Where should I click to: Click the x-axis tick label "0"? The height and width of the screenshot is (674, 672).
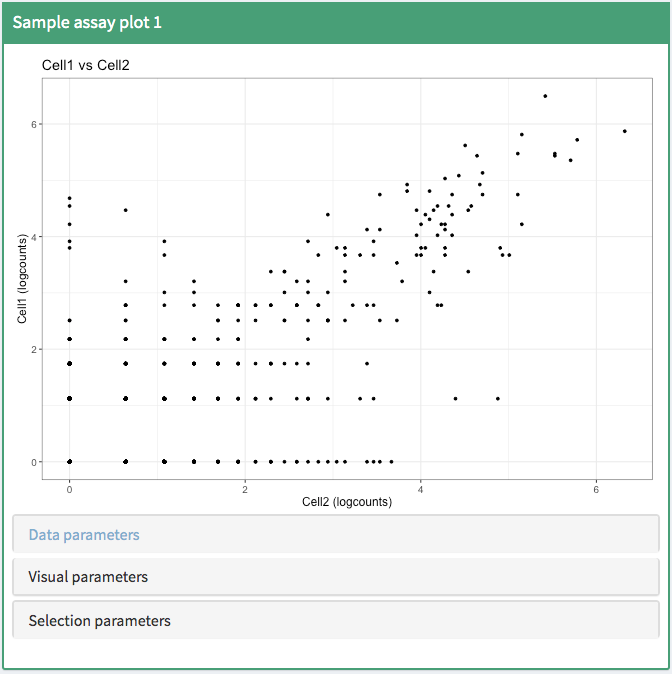coord(69,488)
